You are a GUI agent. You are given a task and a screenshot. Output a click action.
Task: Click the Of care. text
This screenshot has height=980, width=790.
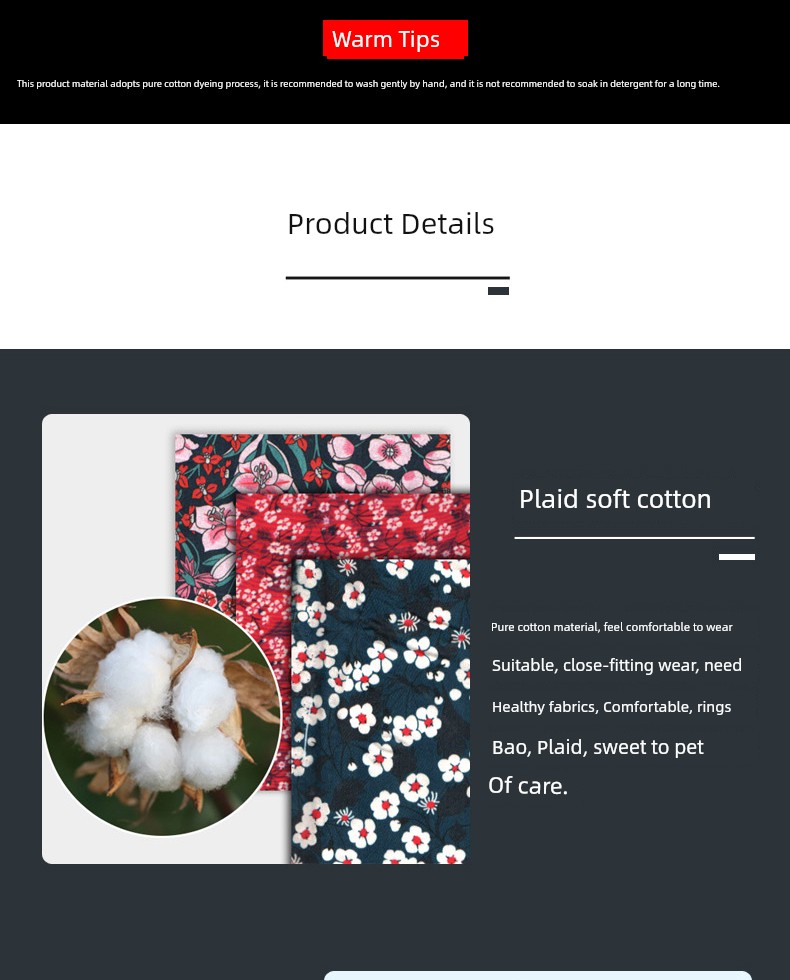(528, 786)
